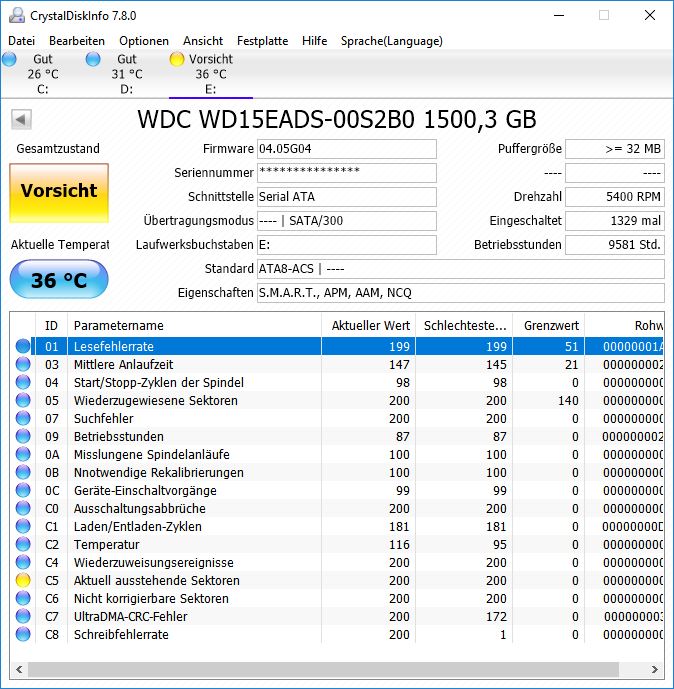Click the Puffergröße value >= 32 MB

tap(615, 149)
